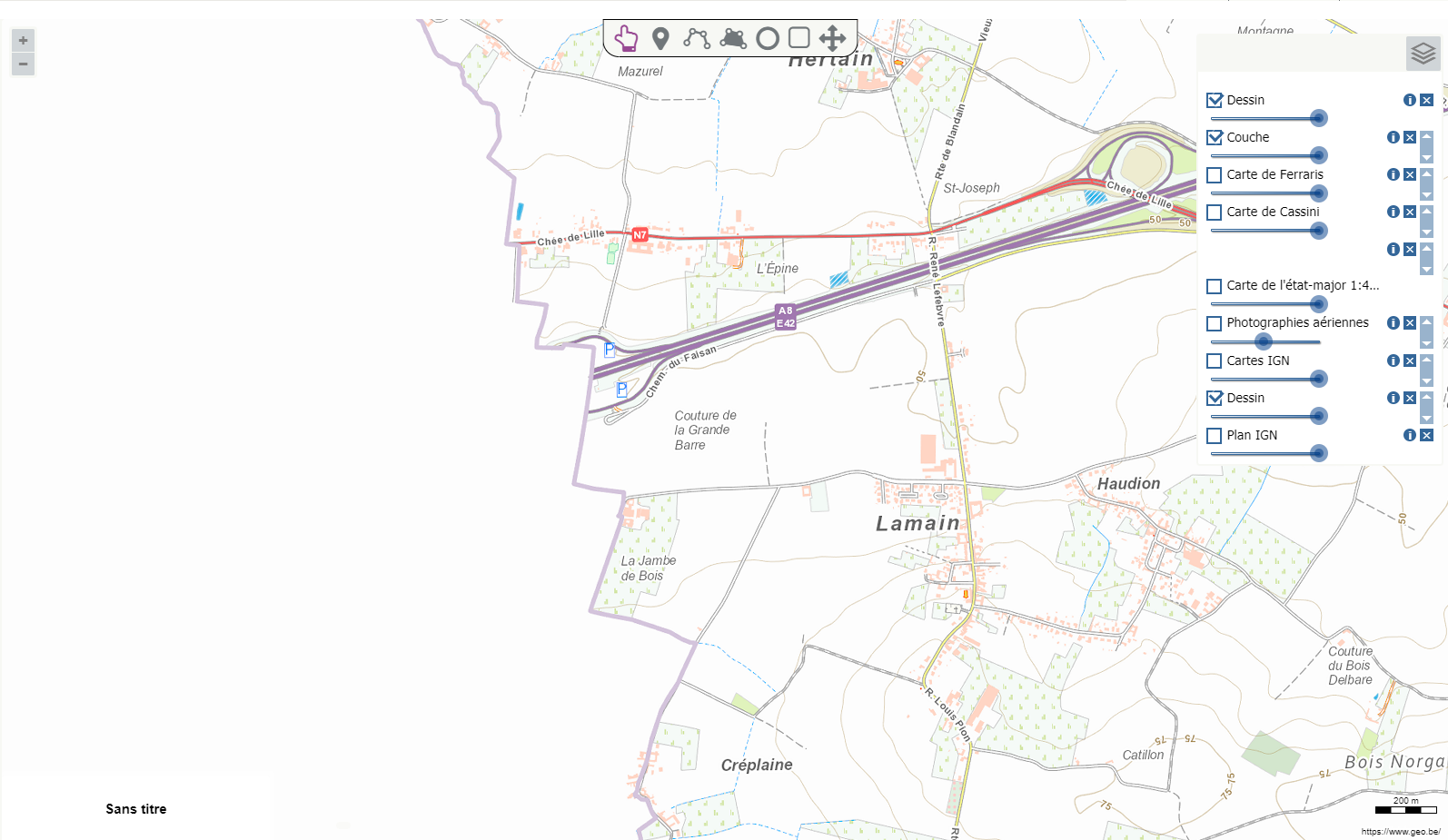Remove Carte de Ferraris layer
Viewport: 1448px width, 840px height.
point(1410,174)
